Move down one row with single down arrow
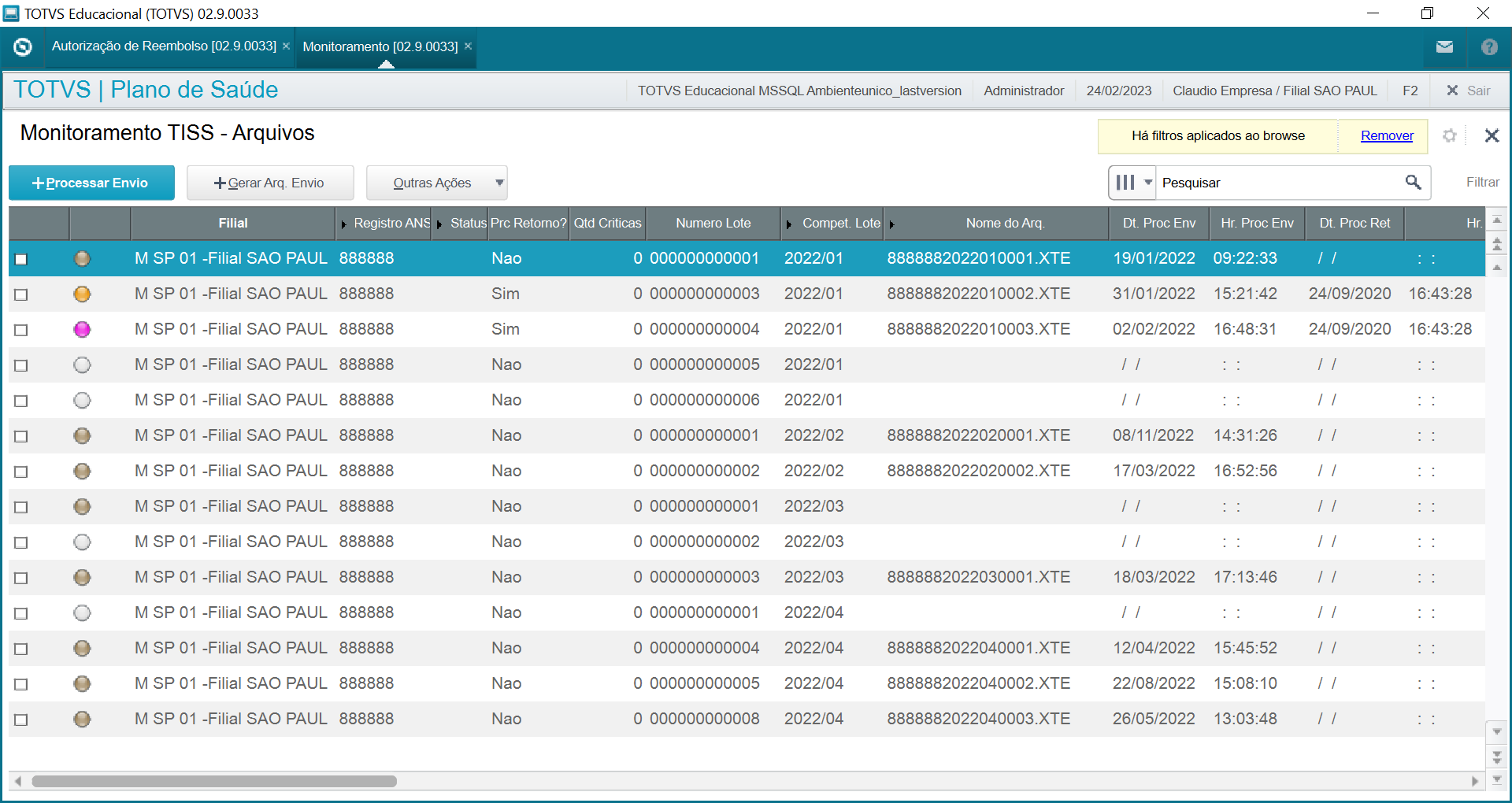 (1497, 732)
